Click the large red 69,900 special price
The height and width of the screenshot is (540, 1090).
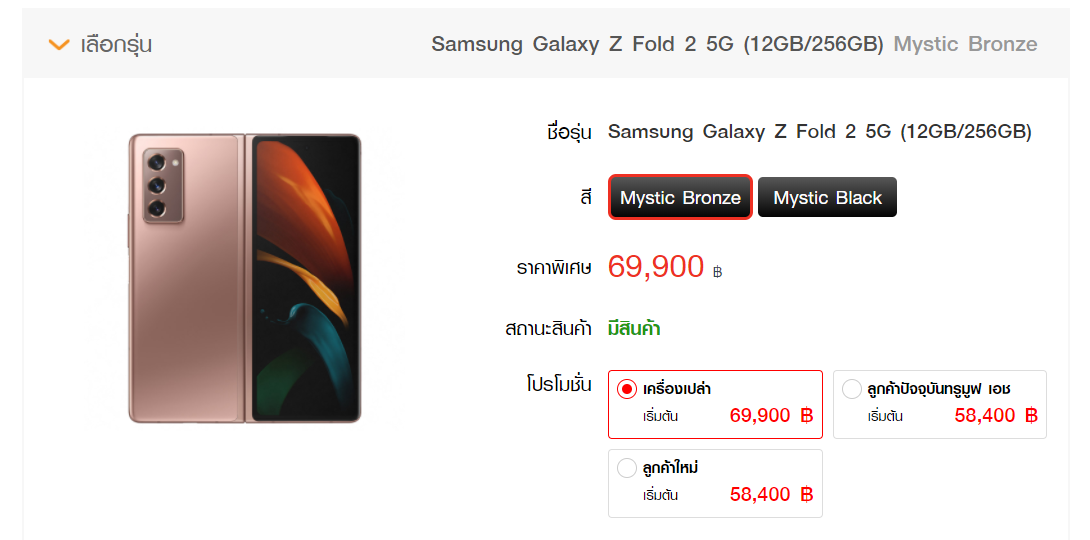click(x=656, y=266)
